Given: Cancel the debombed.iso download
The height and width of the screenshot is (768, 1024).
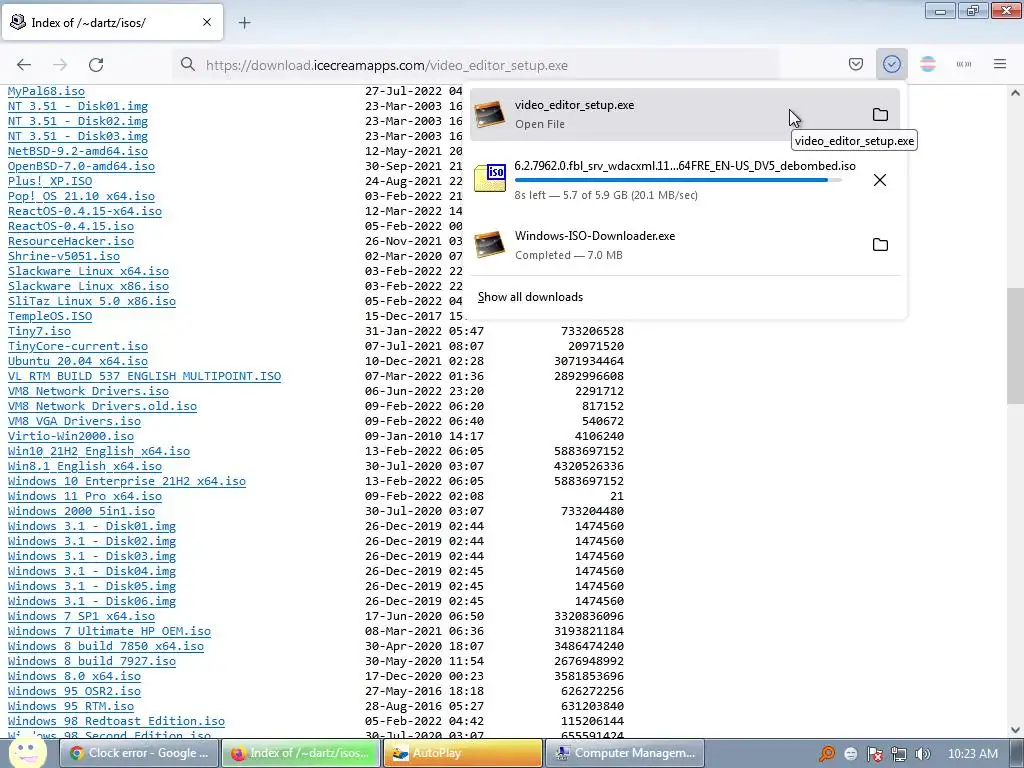Looking at the screenshot, I should (880, 180).
